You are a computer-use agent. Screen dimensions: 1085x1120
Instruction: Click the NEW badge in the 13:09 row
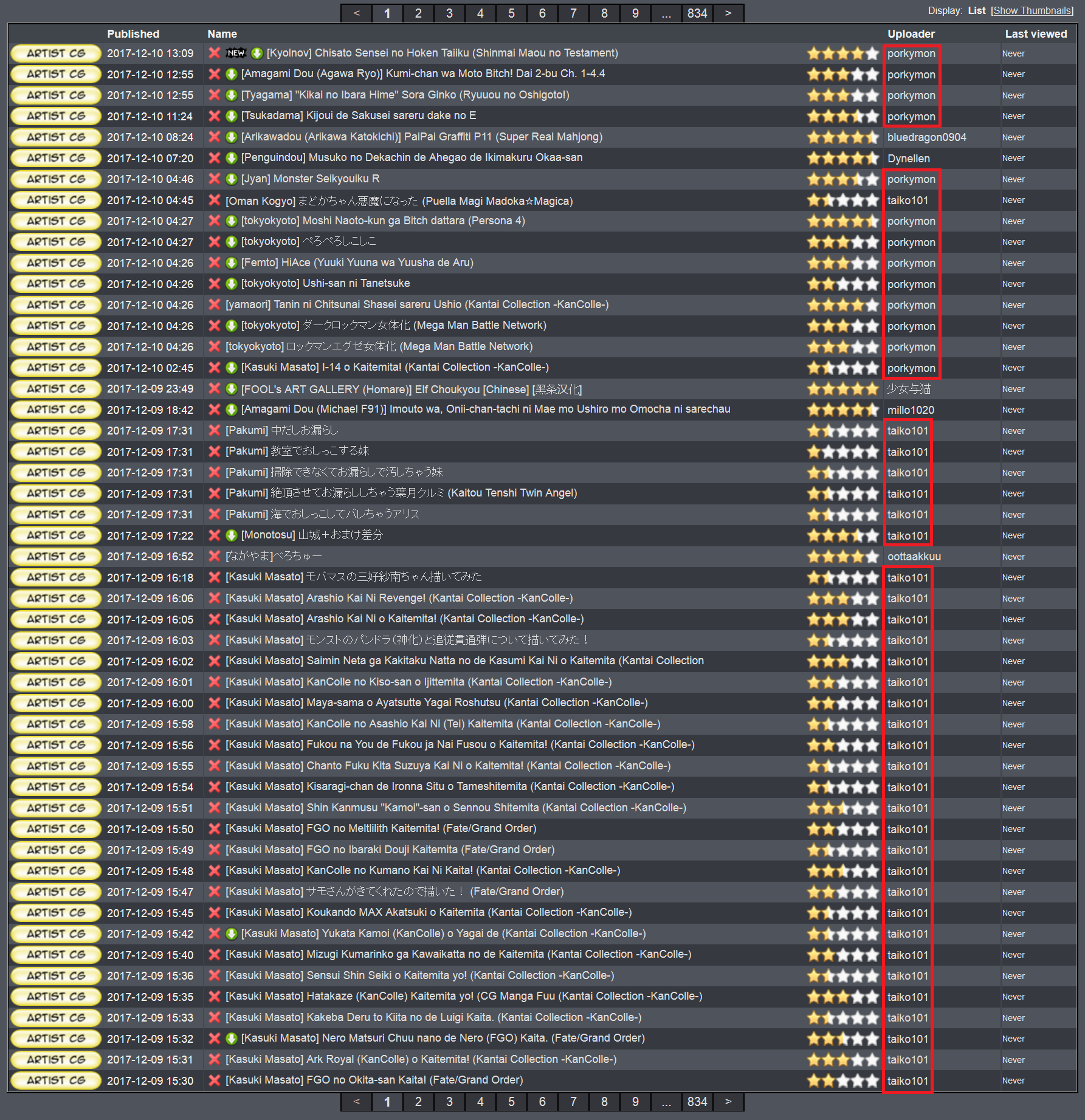pyautogui.click(x=236, y=53)
